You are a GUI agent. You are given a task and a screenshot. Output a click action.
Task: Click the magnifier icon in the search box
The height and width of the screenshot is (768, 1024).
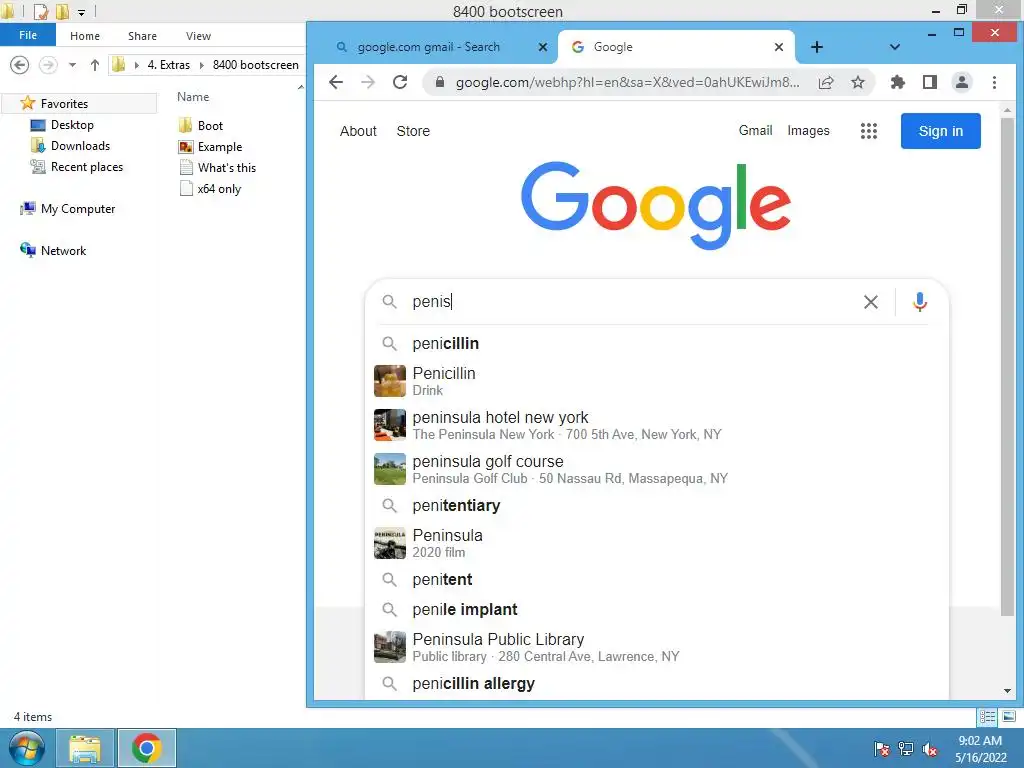point(389,302)
